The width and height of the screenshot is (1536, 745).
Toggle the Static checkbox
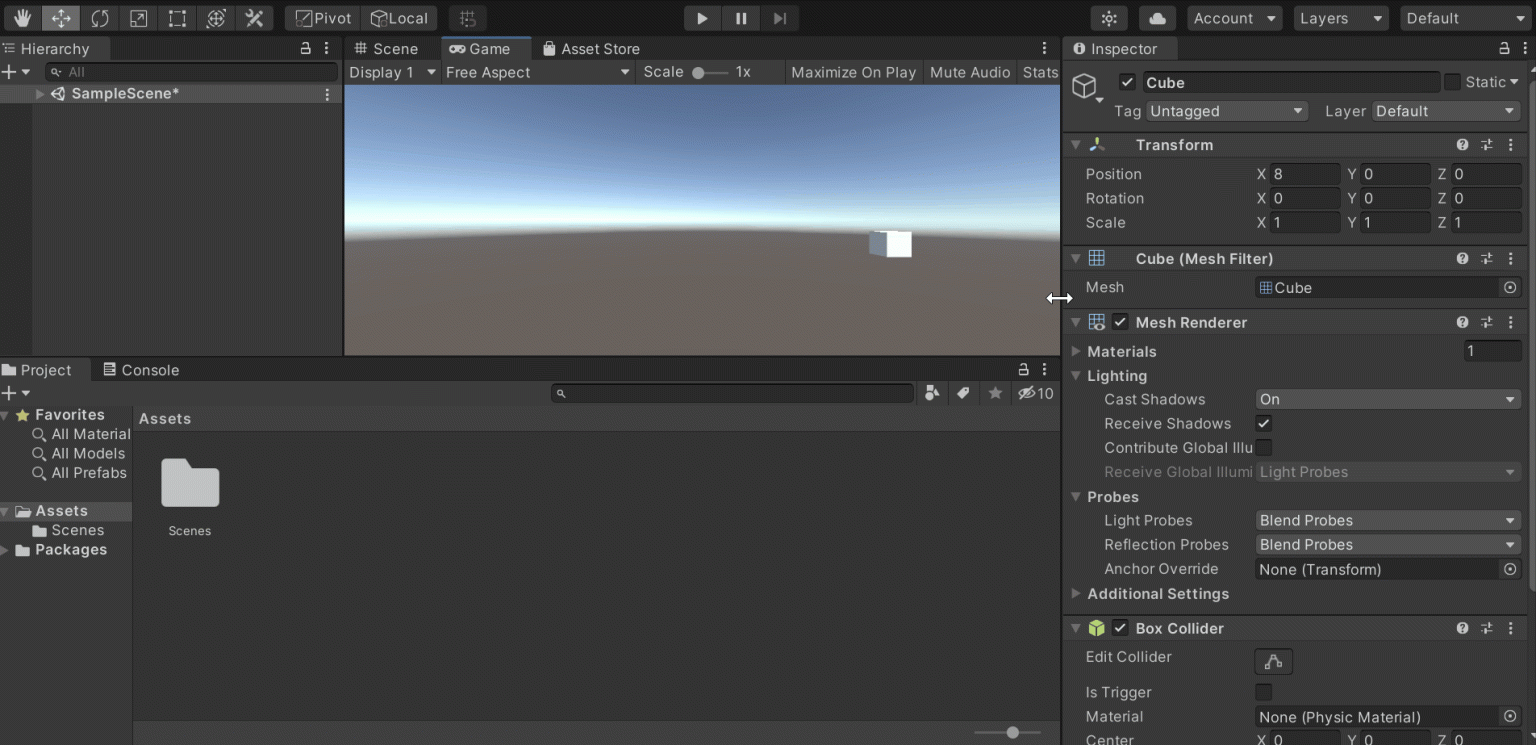point(1452,82)
